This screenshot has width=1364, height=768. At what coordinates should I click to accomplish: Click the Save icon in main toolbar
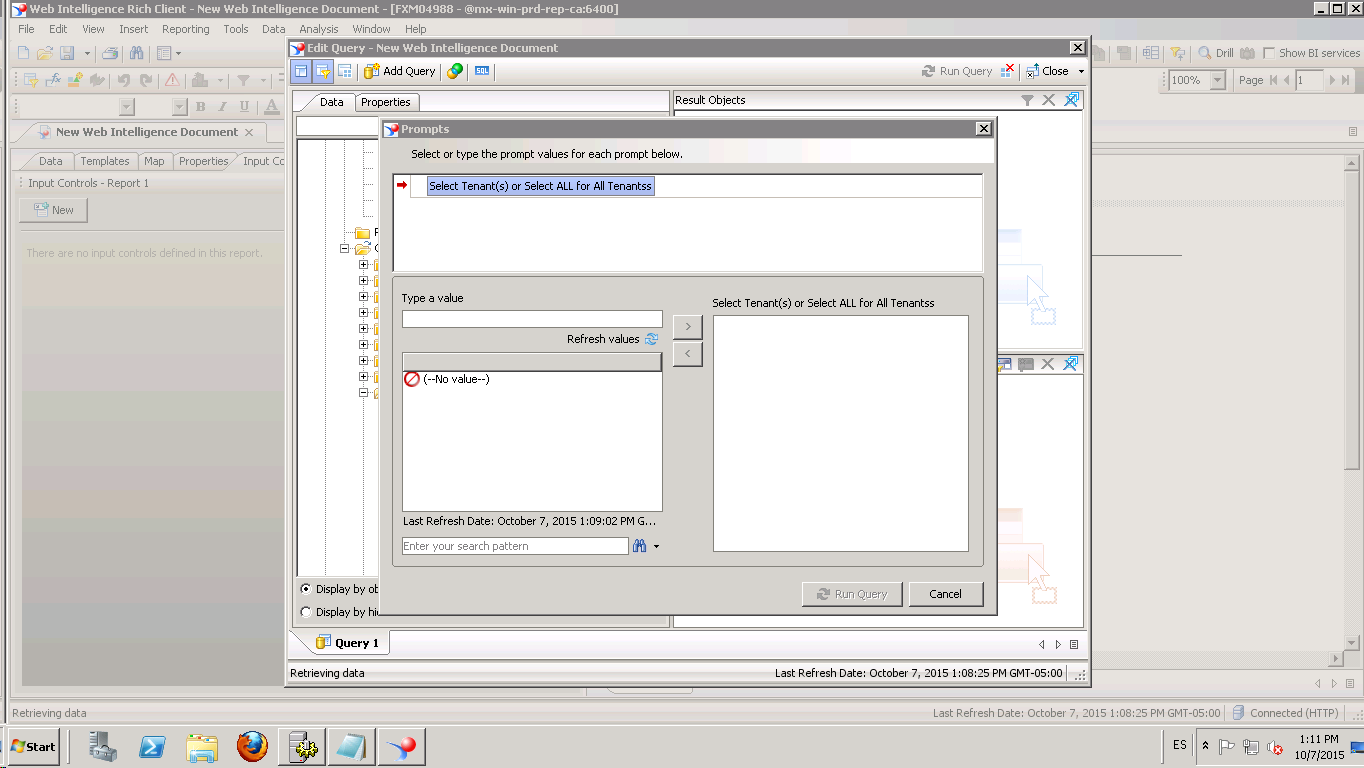pos(67,53)
